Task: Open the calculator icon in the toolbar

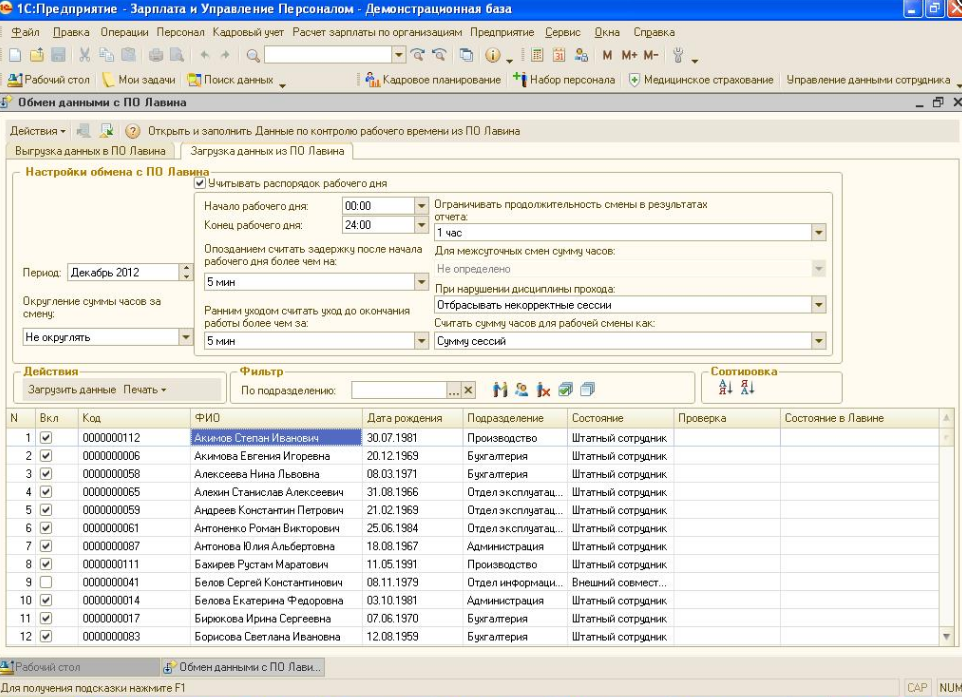Action: pos(538,55)
